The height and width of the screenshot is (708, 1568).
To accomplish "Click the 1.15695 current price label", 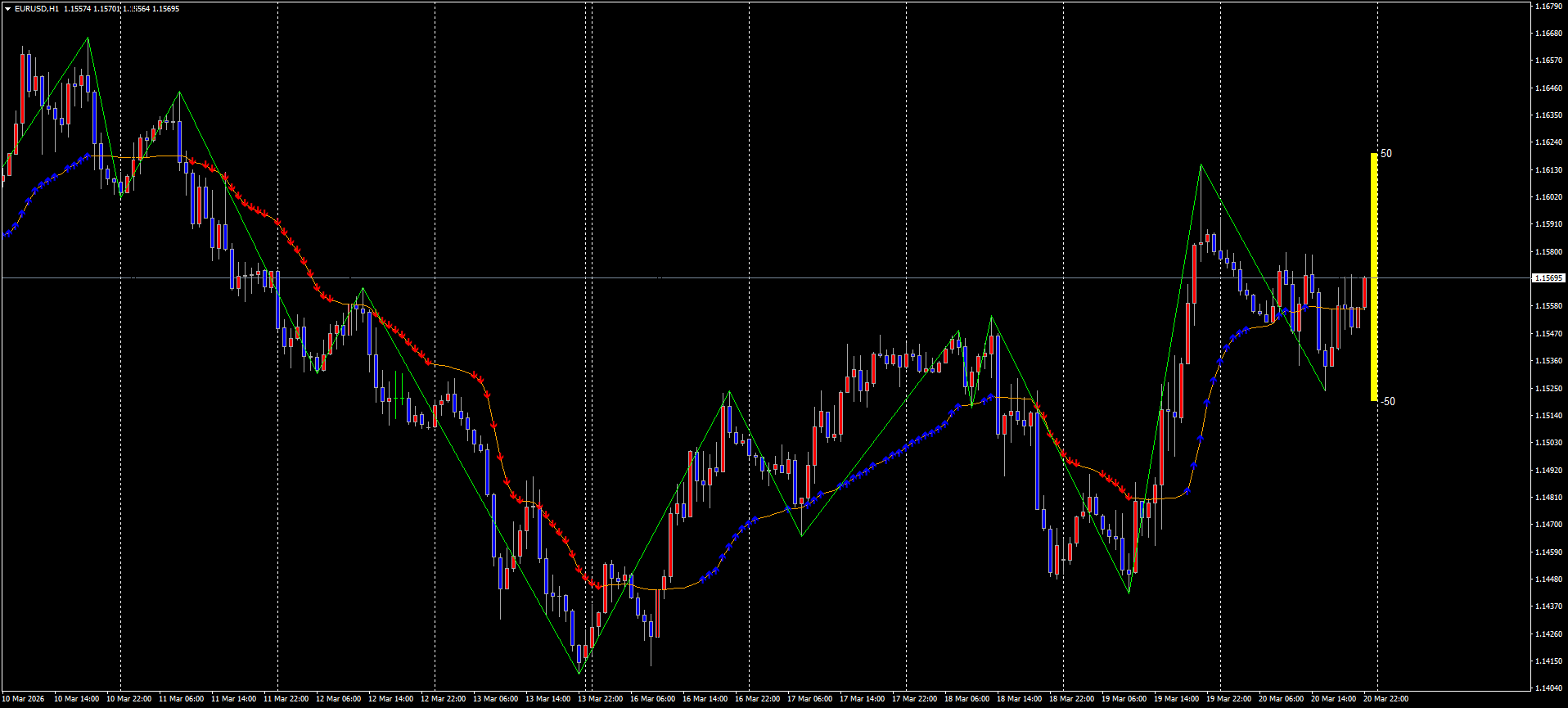I will [1548, 278].
